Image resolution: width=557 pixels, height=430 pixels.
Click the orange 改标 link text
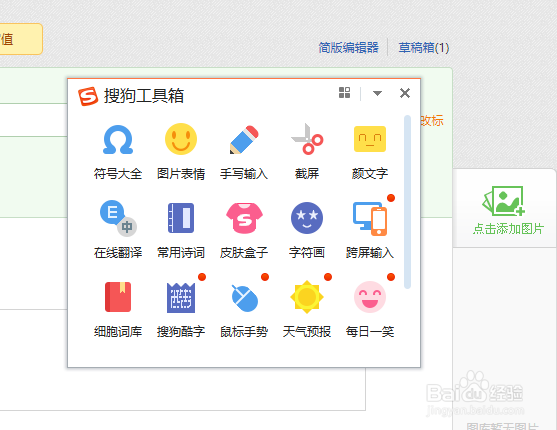(432, 120)
